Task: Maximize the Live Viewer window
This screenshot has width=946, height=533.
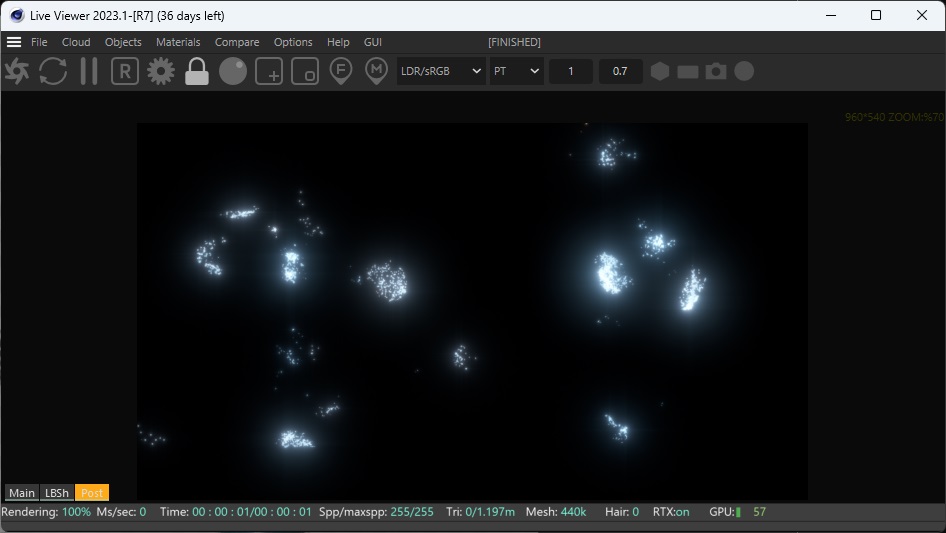Action: [x=876, y=16]
